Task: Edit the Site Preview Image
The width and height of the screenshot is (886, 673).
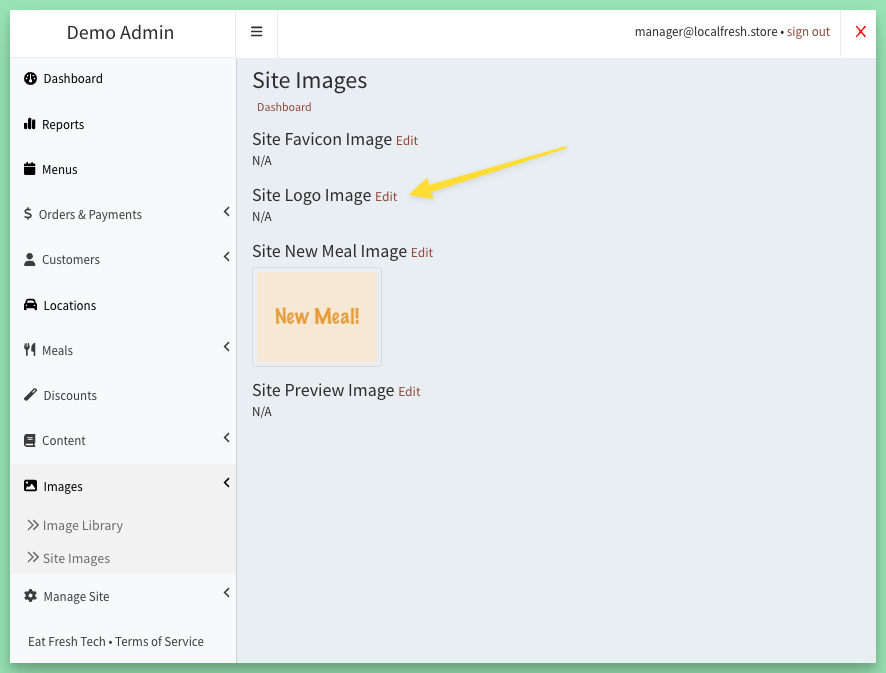Action: click(409, 392)
